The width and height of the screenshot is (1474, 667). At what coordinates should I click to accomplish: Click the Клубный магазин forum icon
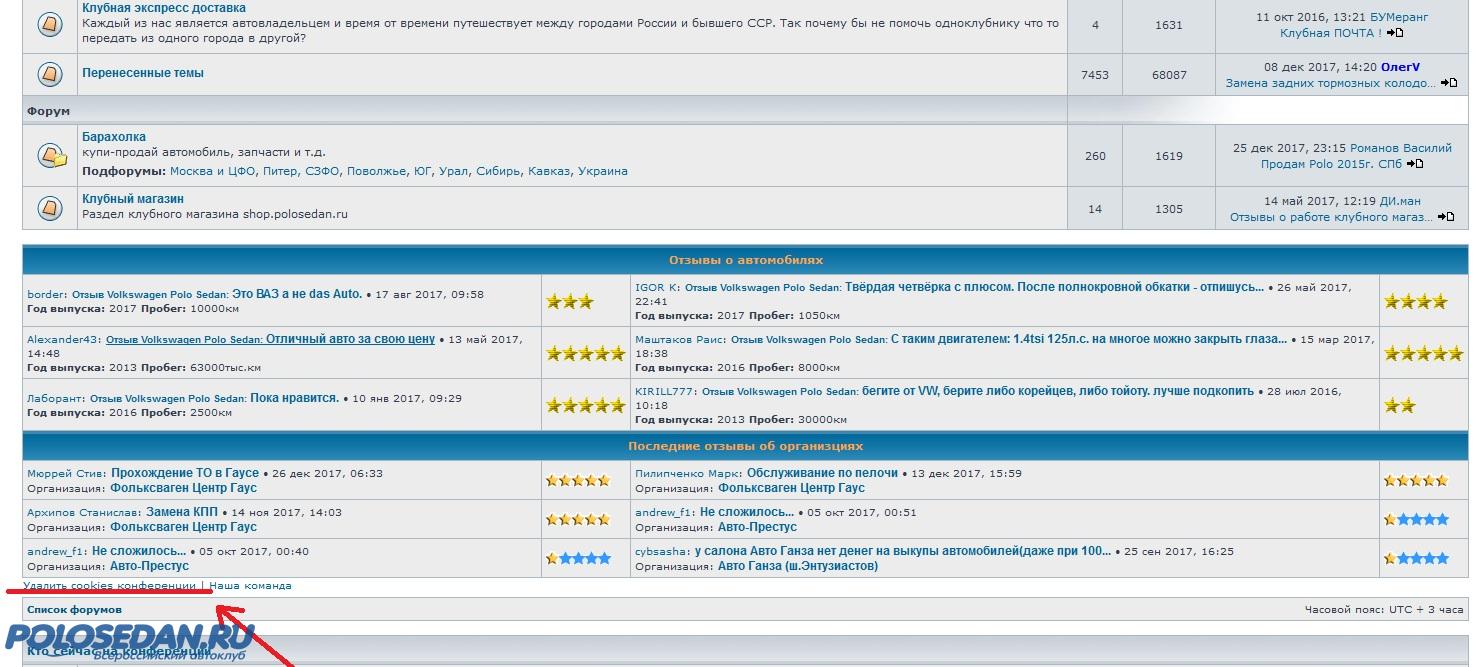click(x=50, y=208)
